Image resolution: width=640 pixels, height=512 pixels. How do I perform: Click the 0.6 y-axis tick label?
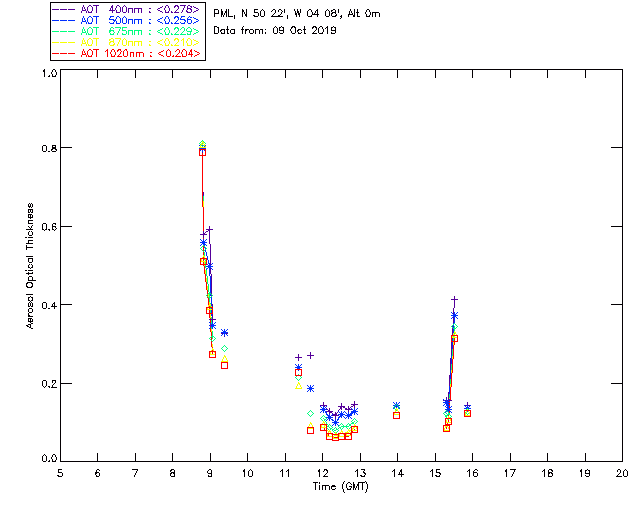pyautogui.click(x=49, y=227)
